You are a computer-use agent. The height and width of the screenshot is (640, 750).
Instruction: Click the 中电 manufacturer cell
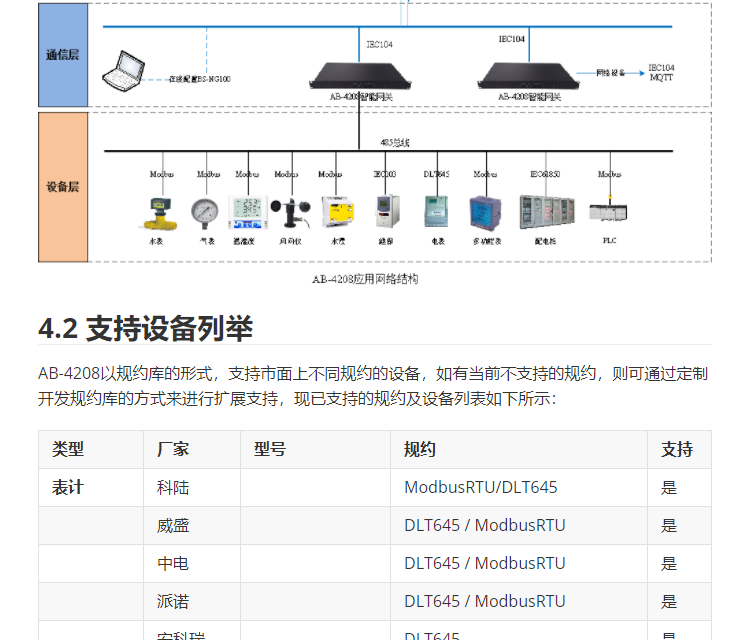192,563
